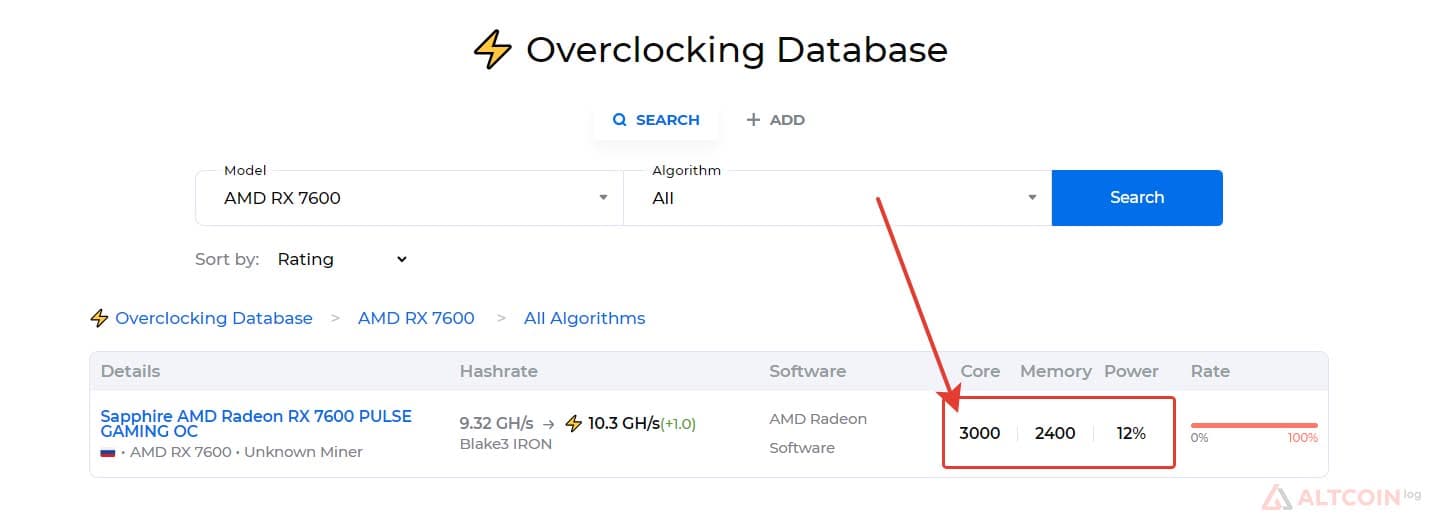
Task: Follow the Overcloking Database breadcrumb link
Action: tap(214, 318)
